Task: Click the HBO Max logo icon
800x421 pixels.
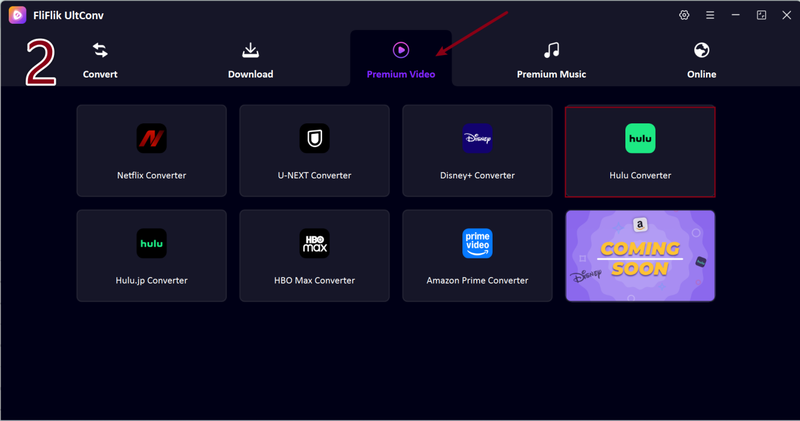Action: [x=314, y=243]
